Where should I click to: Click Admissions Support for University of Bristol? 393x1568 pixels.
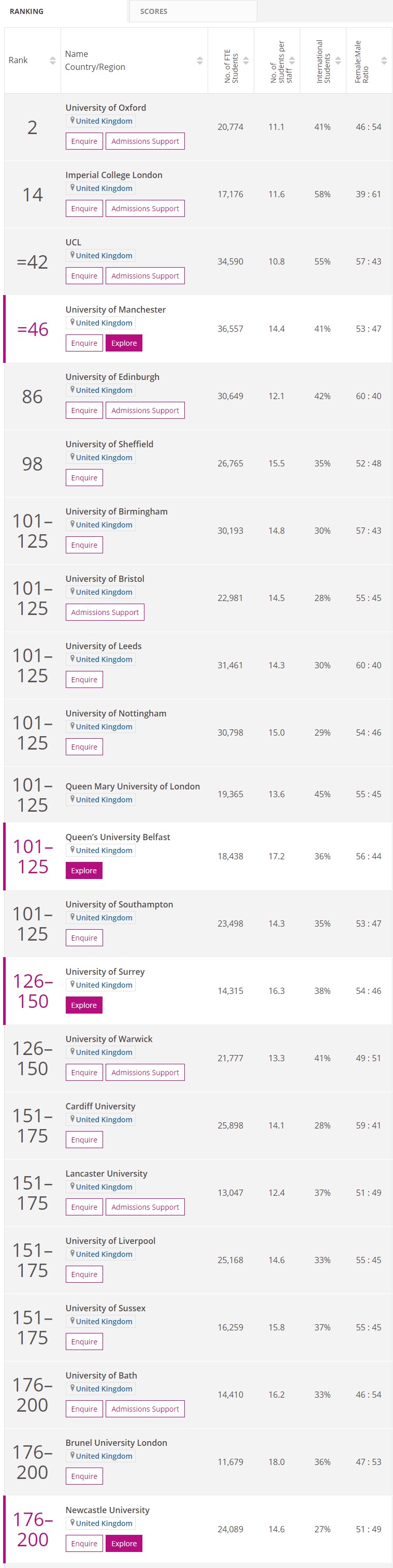pyautogui.click(x=105, y=612)
